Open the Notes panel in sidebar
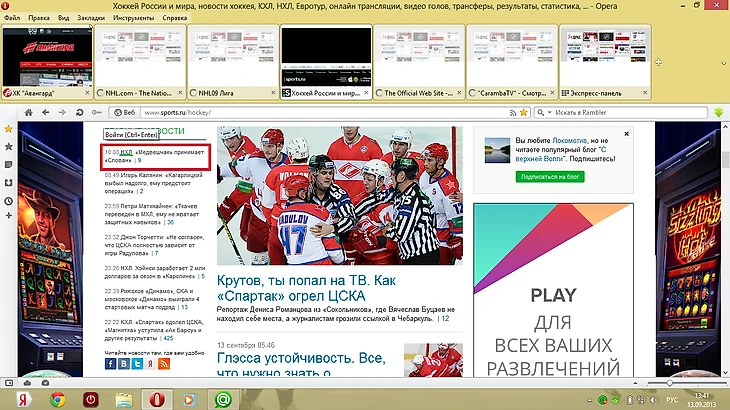 (9, 165)
